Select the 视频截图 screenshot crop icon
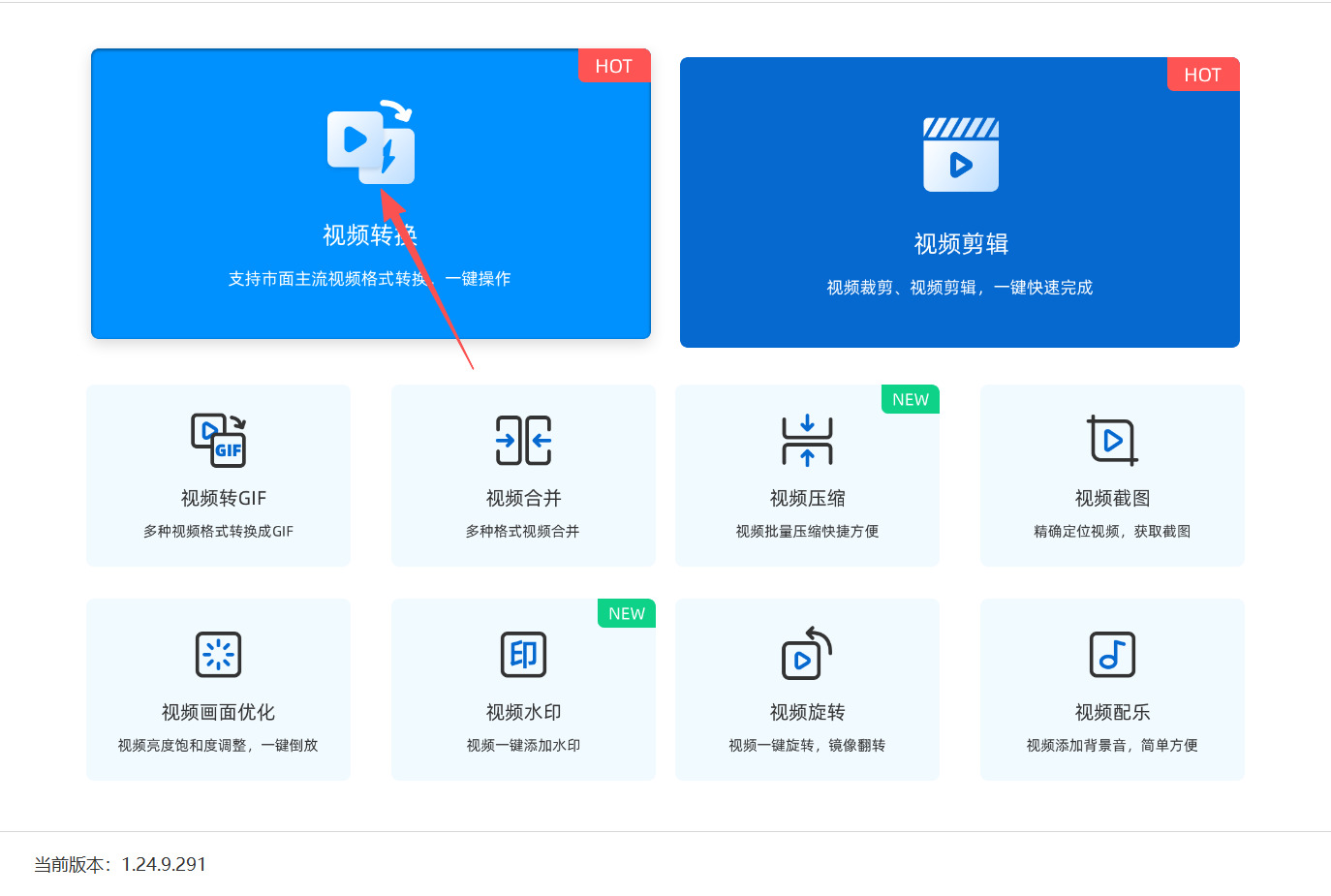The image size is (1331, 896). click(x=1112, y=441)
